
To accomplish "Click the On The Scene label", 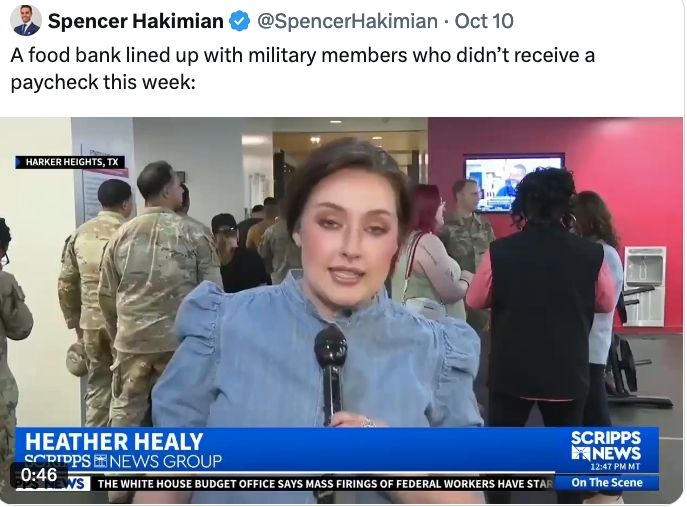I will coord(607,482).
